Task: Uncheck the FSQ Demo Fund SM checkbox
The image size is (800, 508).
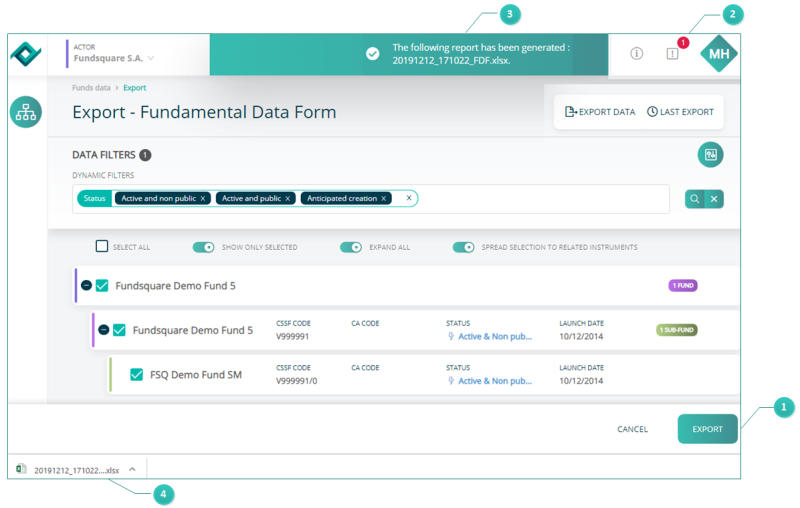Action: coord(137,375)
